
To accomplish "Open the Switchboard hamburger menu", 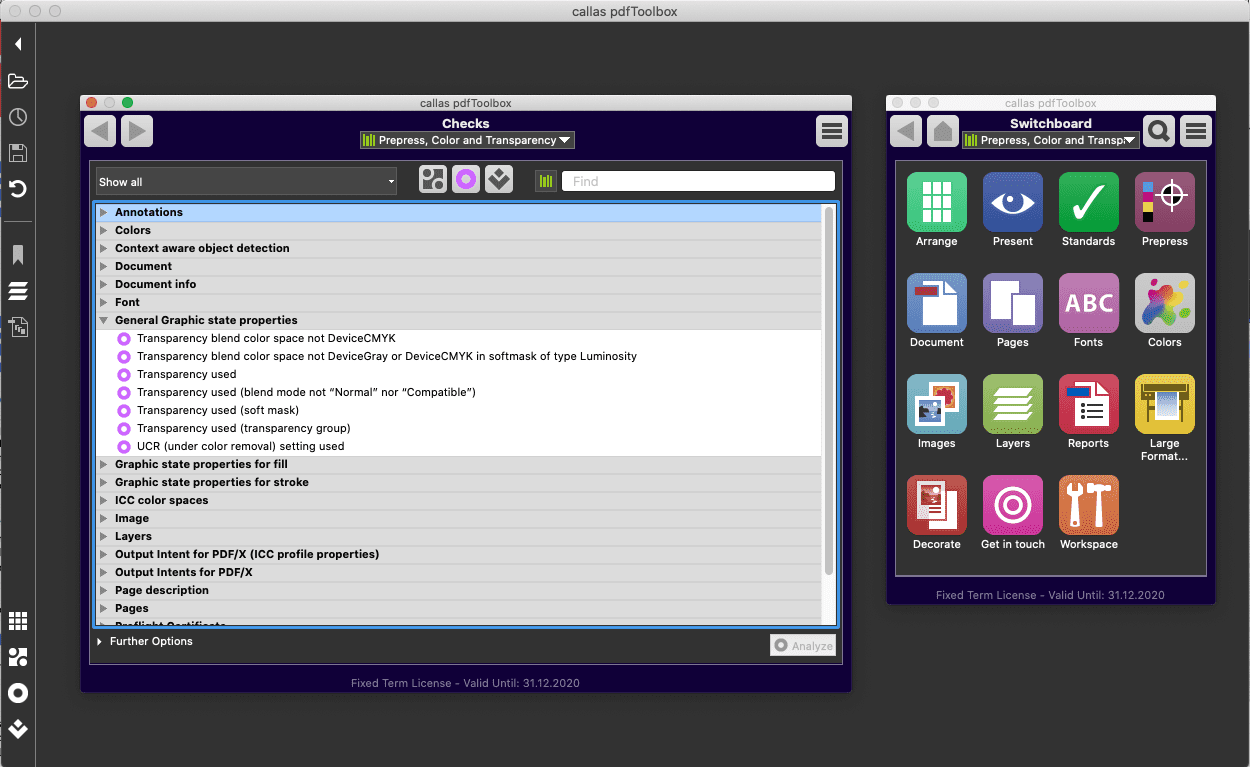I will (1196, 131).
